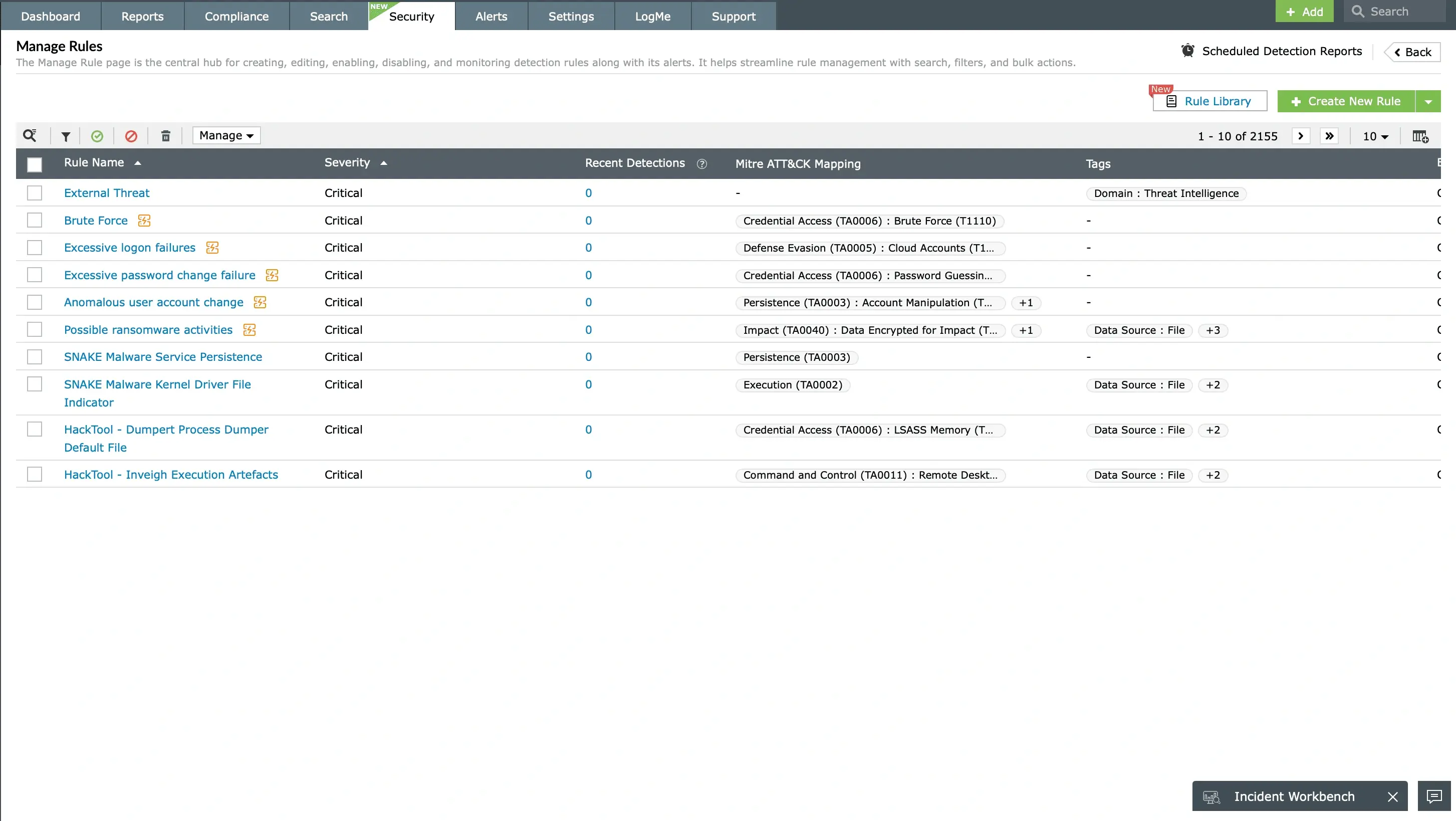Click the Scheduled Detection Reports alarm icon
The image size is (1456, 821).
(x=1188, y=51)
